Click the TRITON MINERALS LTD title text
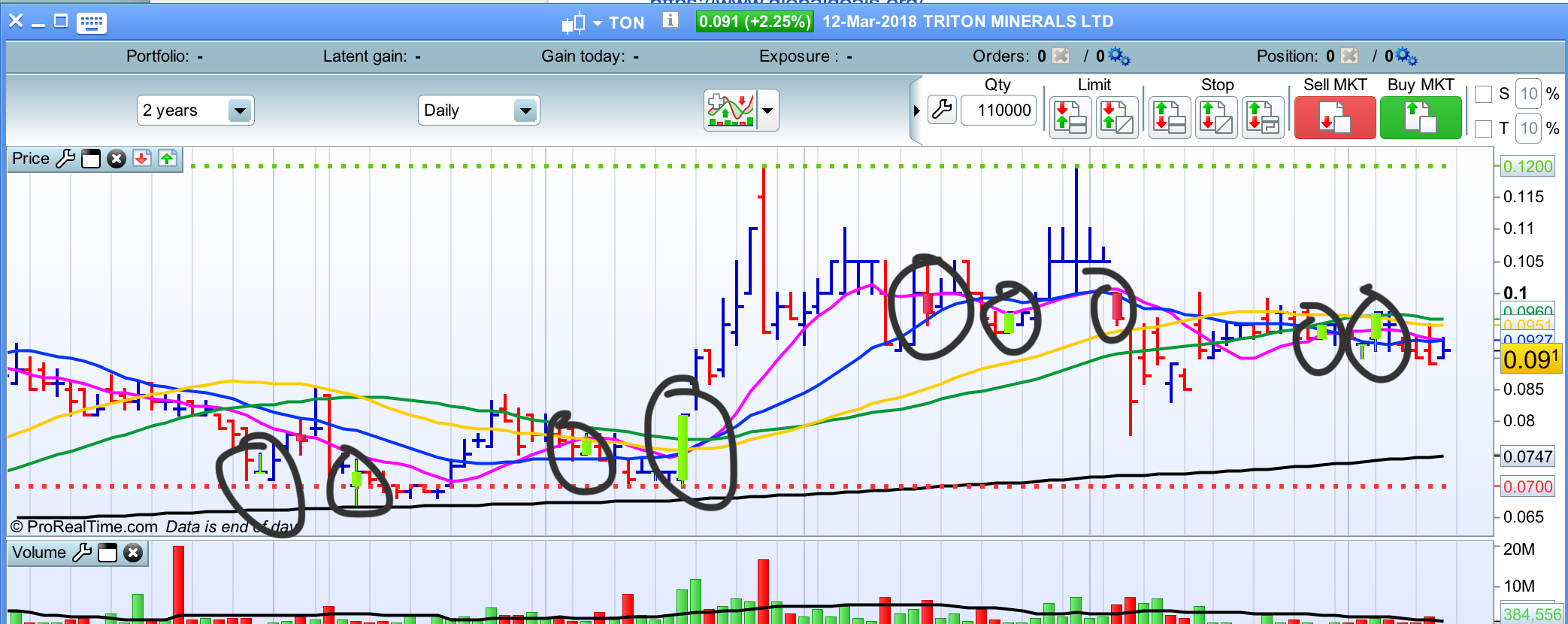Screen dimensions: 1568x624 click(x=1018, y=21)
